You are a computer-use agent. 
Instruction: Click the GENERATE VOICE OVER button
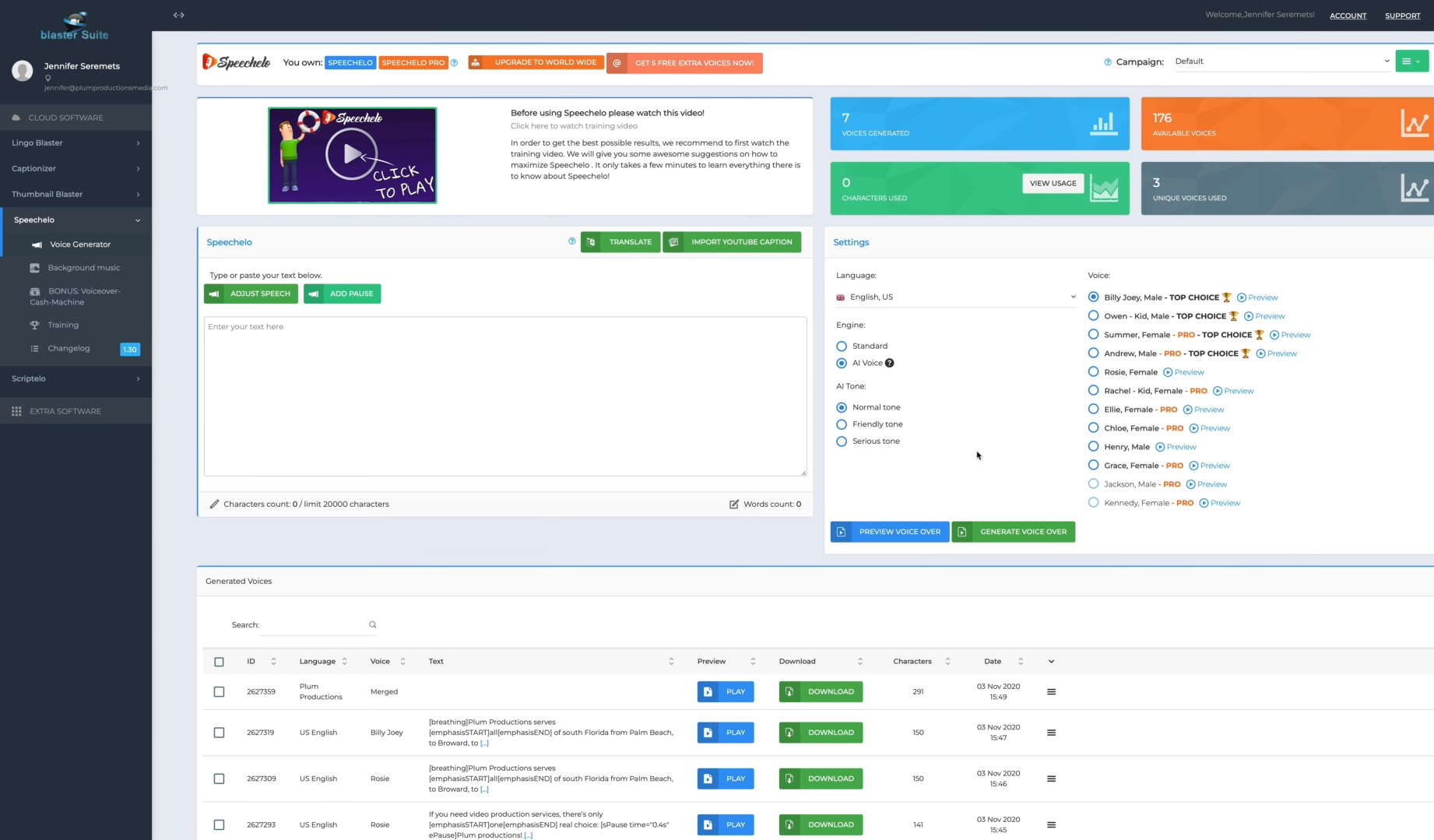[x=1013, y=532]
